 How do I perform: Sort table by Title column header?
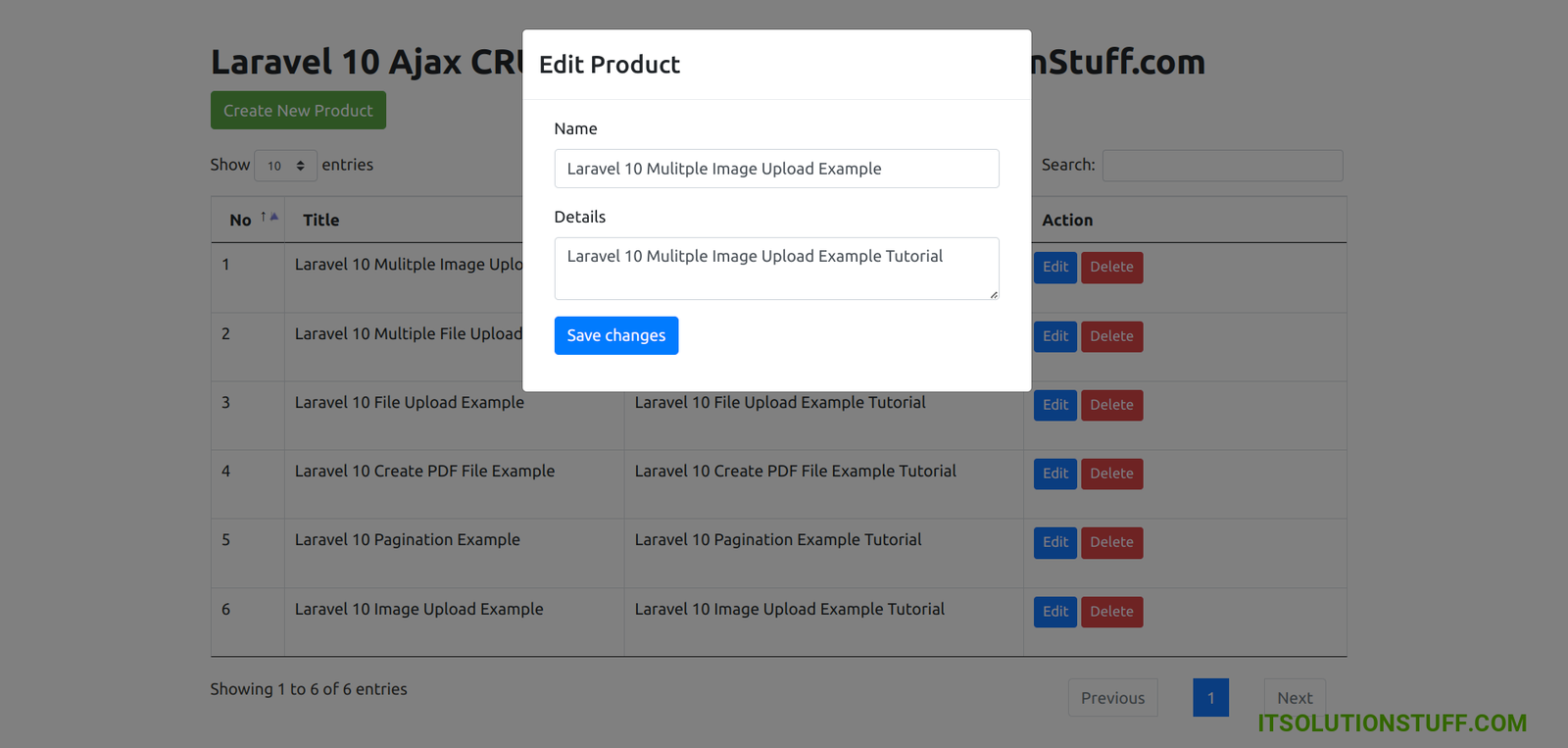click(x=321, y=221)
